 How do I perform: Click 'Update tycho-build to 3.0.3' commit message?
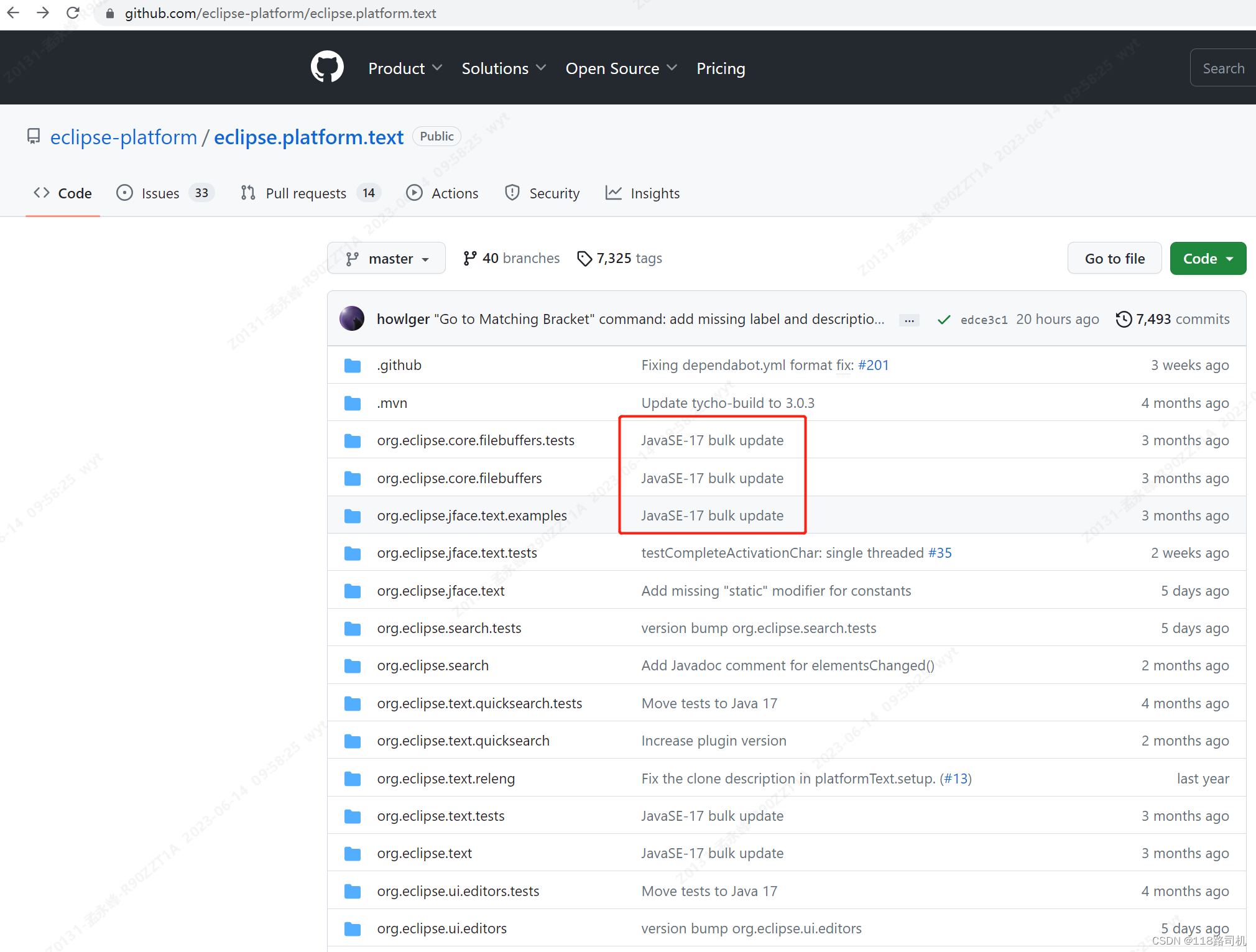click(727, 403)
